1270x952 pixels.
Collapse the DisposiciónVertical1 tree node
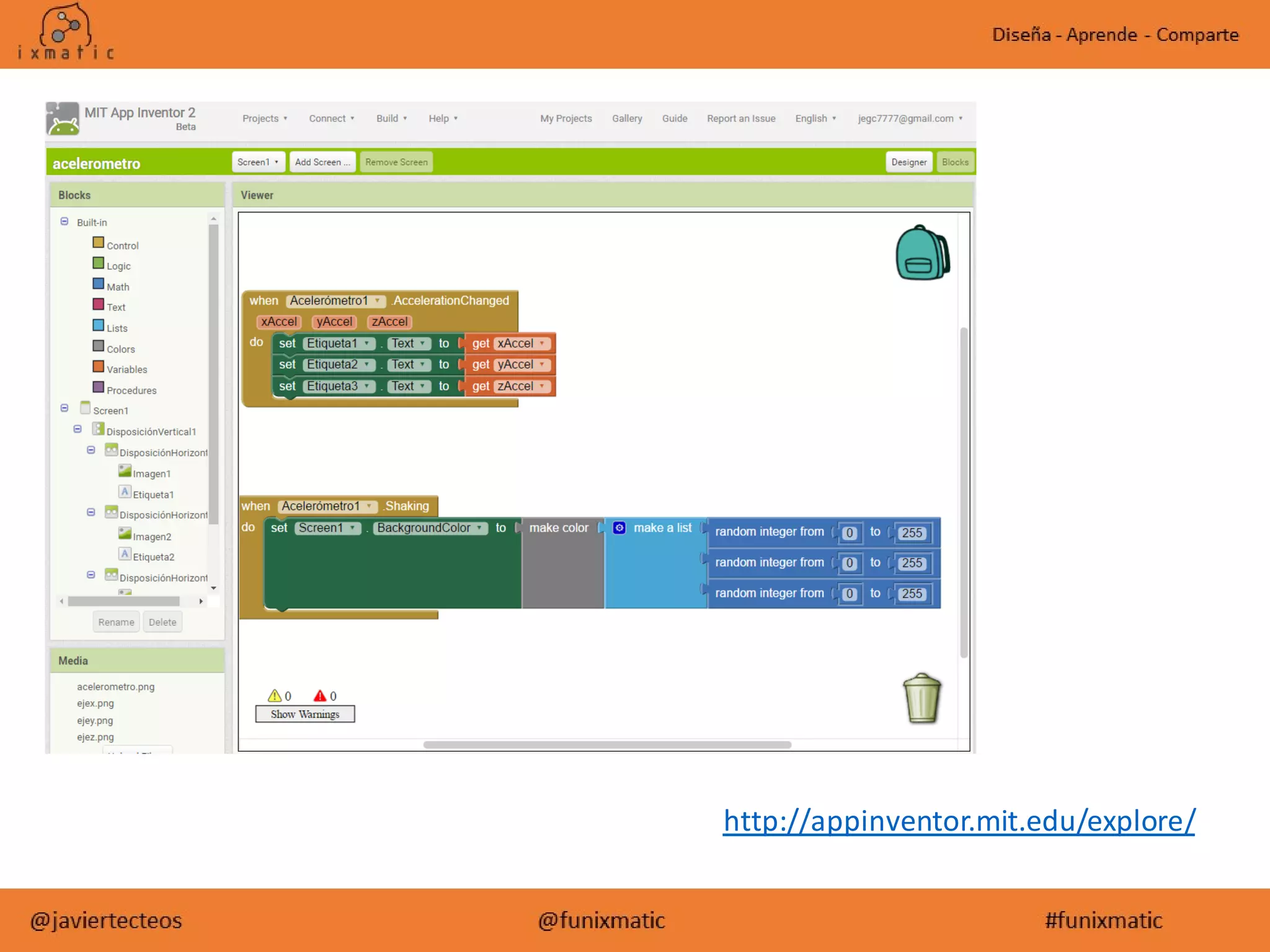pyautogui.click(x=78, y=429)
